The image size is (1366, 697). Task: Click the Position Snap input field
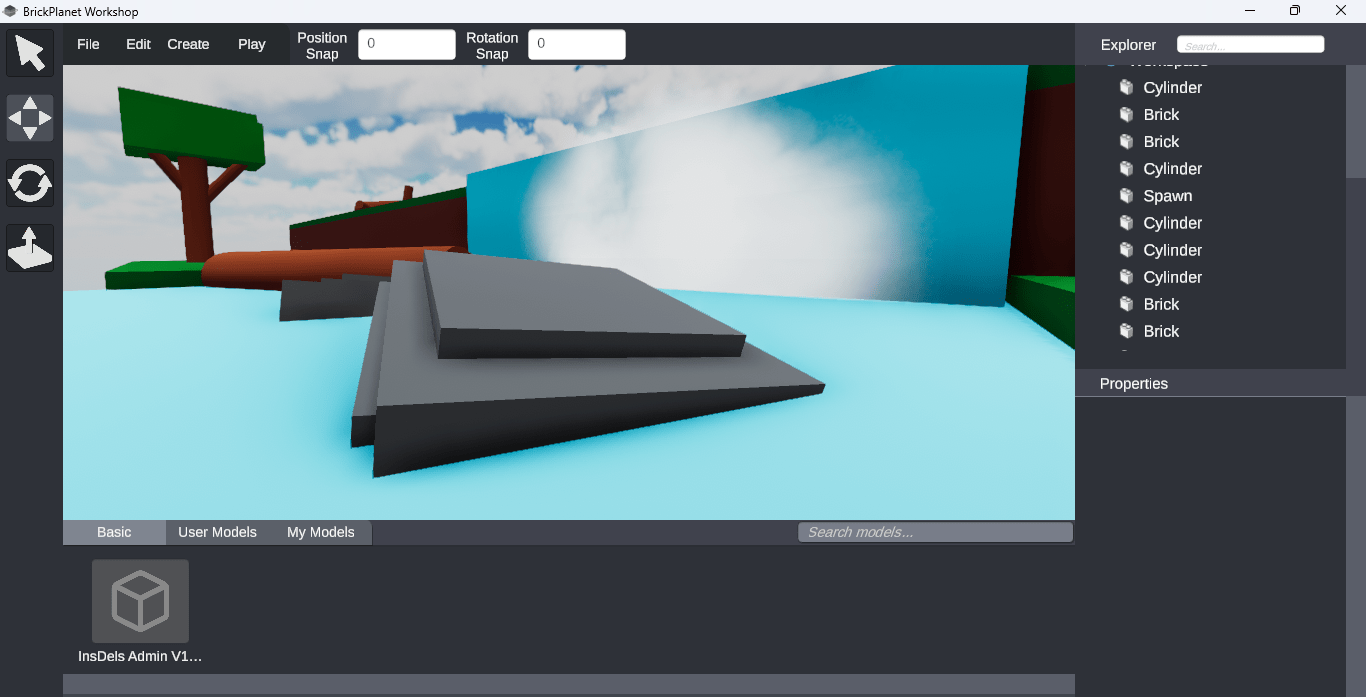[406, 44]
